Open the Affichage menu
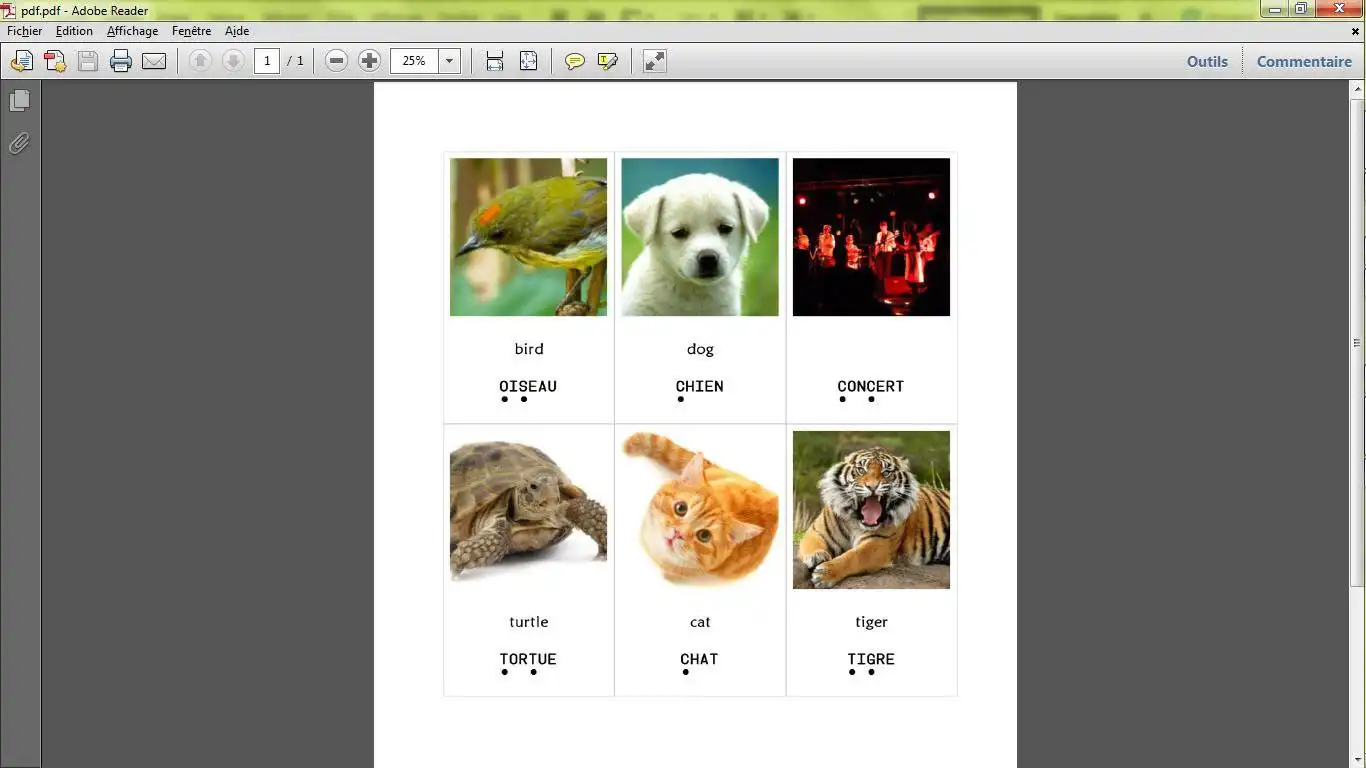 click(x=132, y=31)
